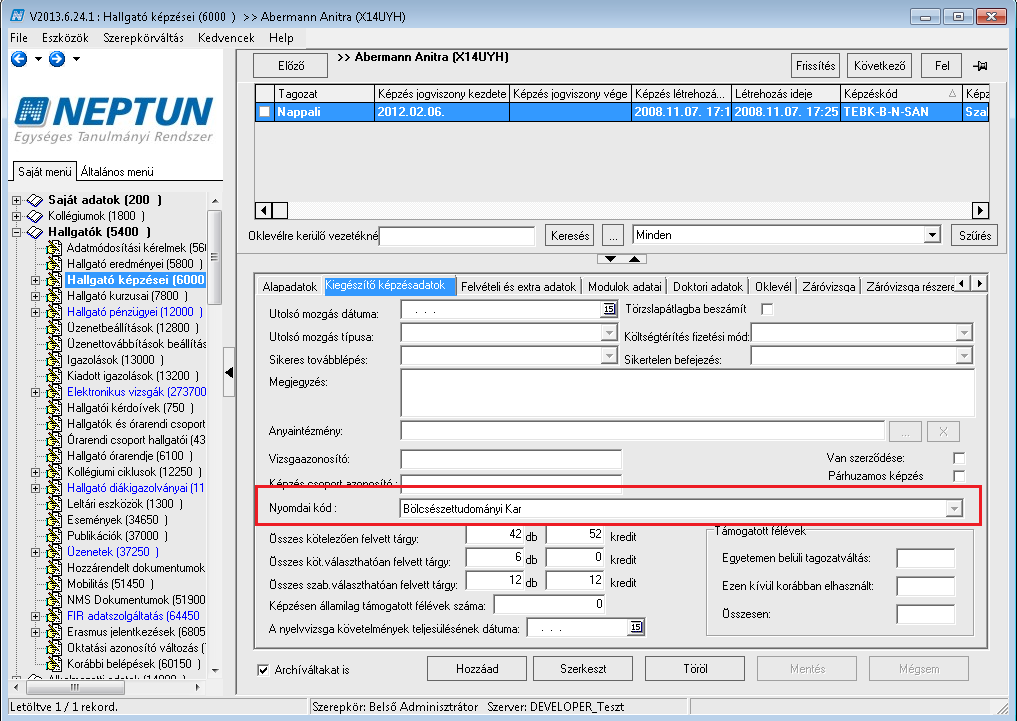This screenshot has width=1017, height=721.
Task: Click icon beside Adatmódosítási kérelmek
Action: tap(54, 248)
